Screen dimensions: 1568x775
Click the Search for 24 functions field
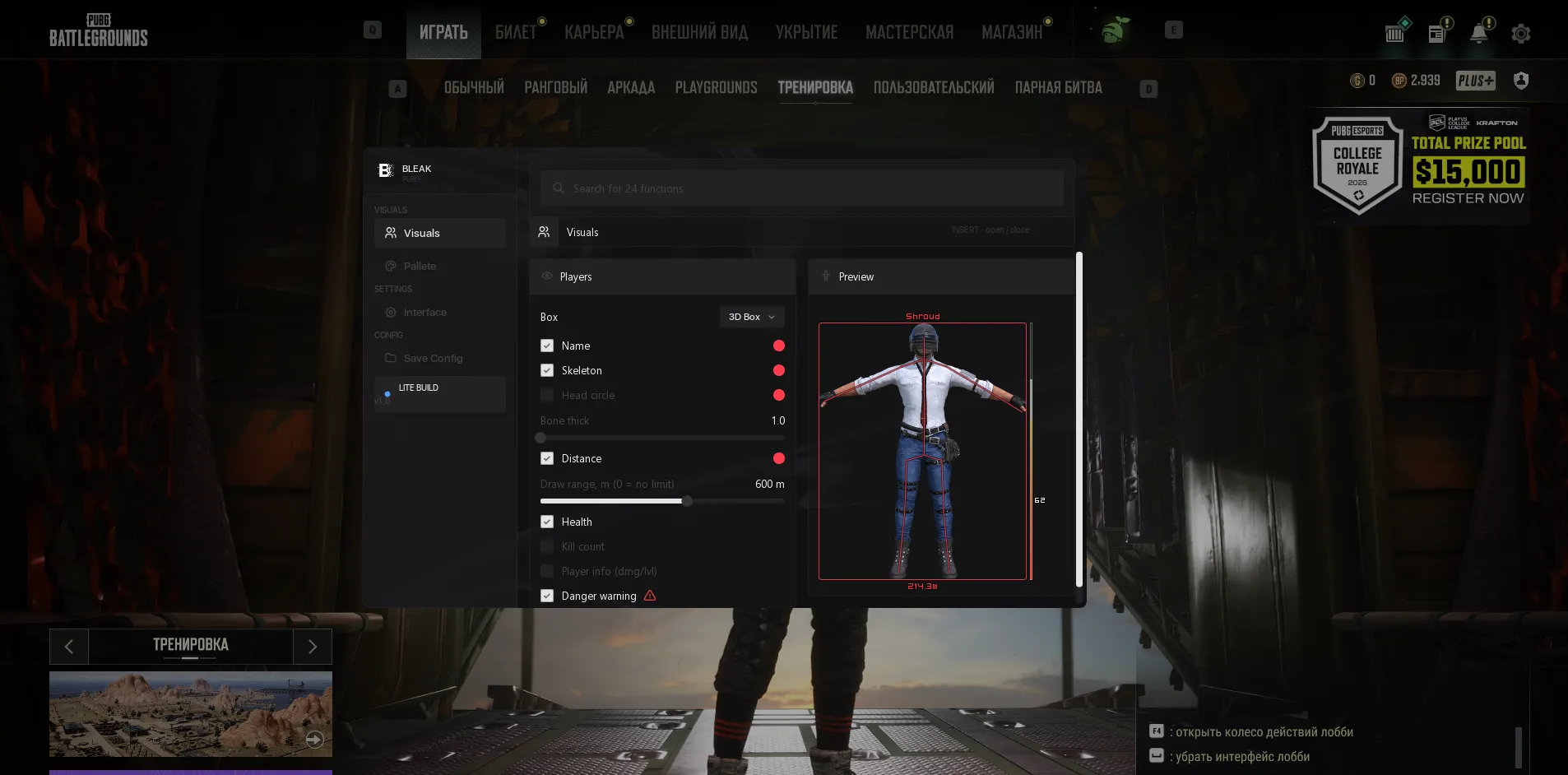(x=802, y=188)
